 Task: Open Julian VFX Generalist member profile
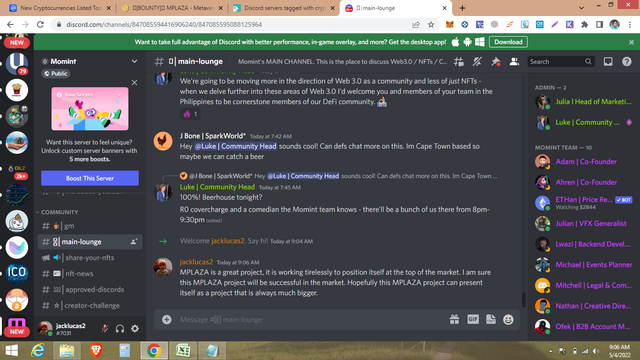point(583,223)
